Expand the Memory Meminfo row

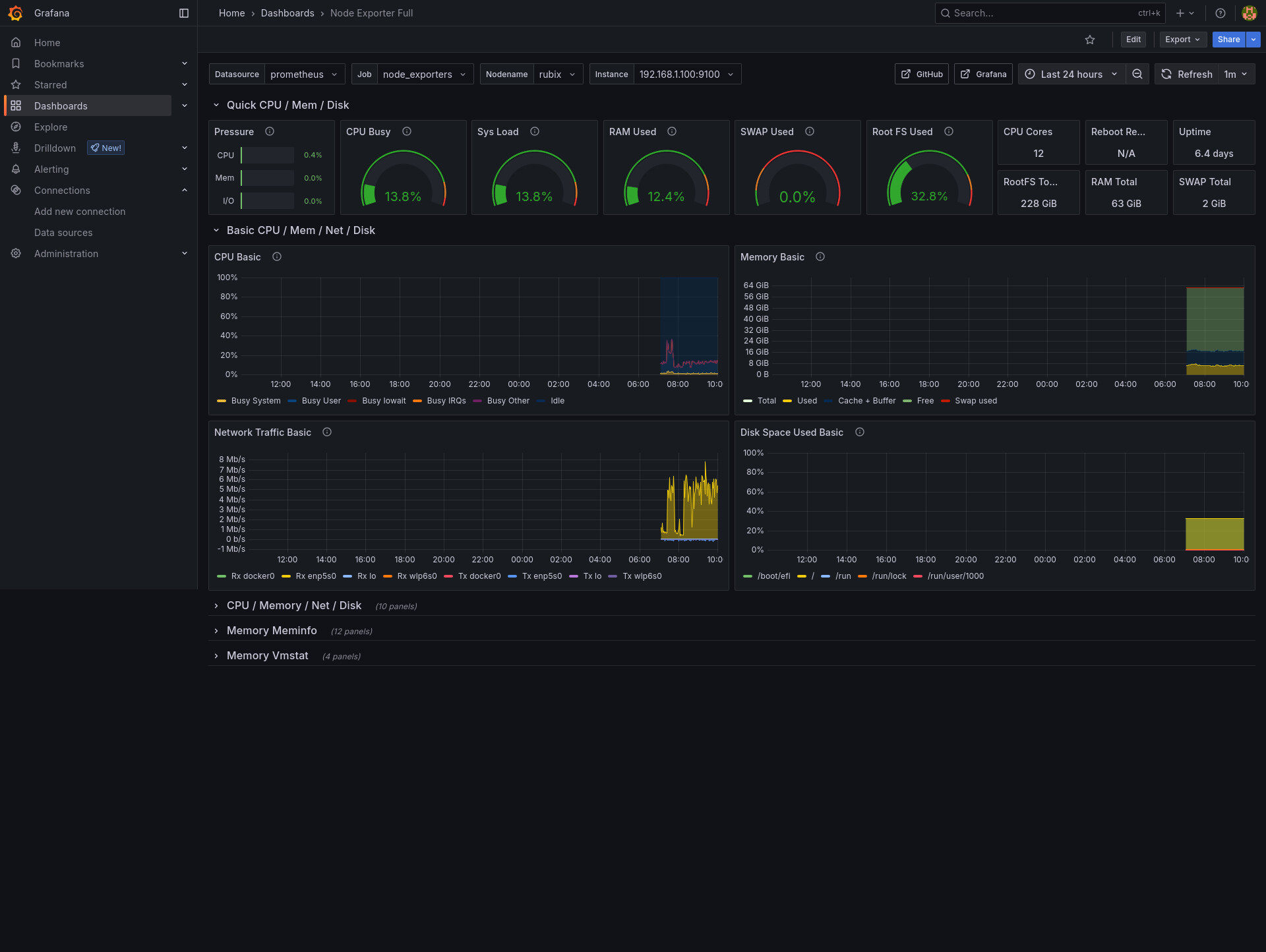pos(271,631)
